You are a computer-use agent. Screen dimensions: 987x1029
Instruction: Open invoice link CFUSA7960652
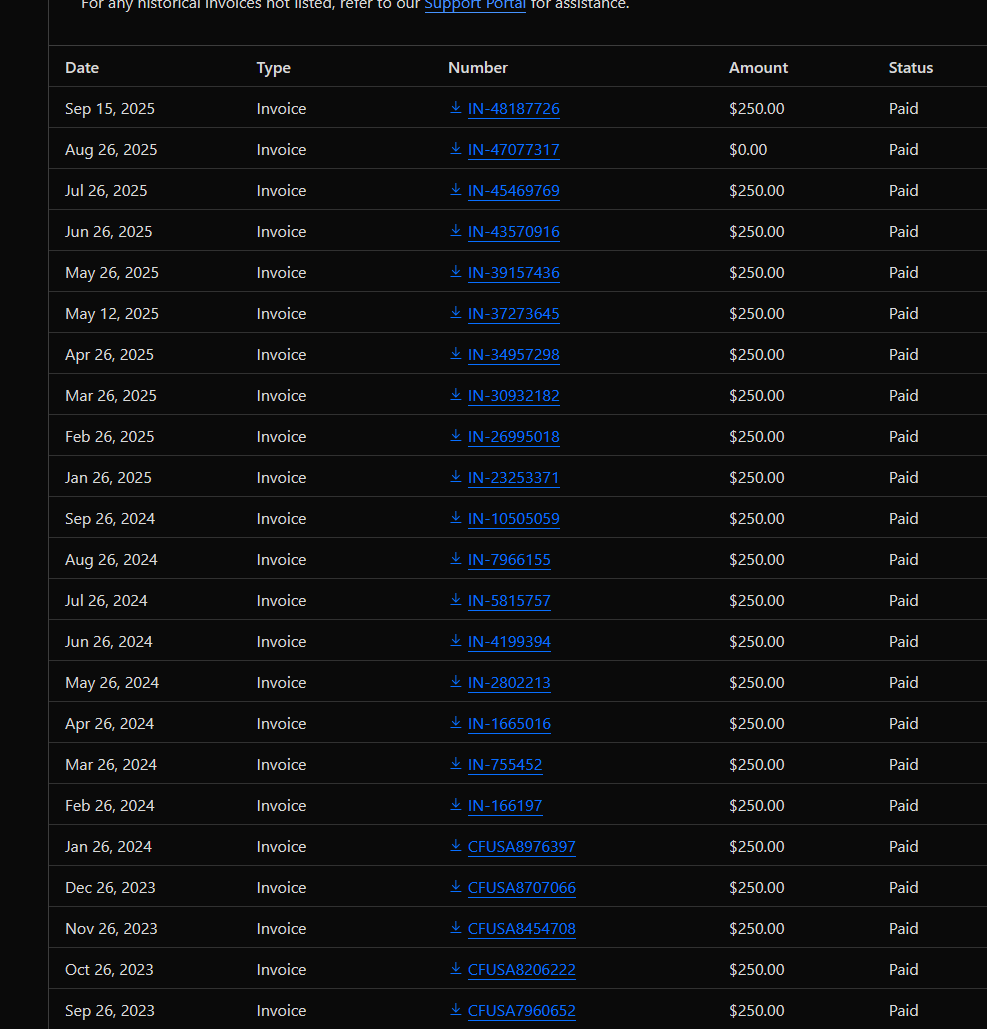522,1011
